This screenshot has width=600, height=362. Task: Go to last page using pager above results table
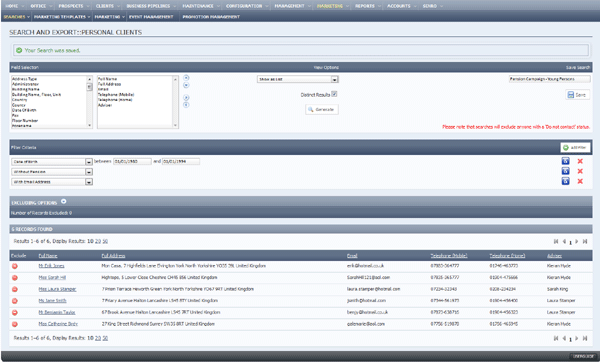[x=585, y=241]
